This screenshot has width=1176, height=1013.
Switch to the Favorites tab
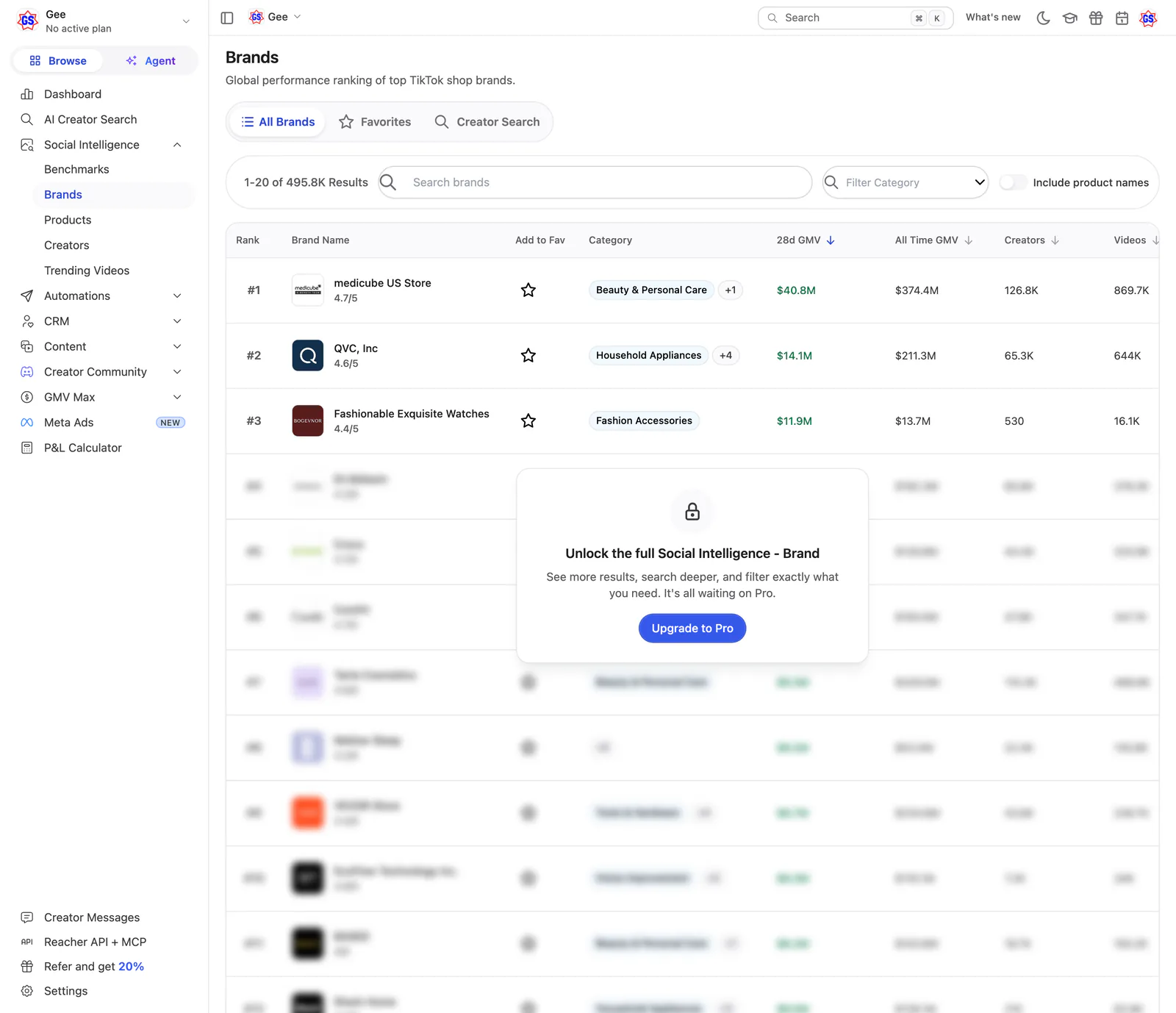click(x=375, y=122)
